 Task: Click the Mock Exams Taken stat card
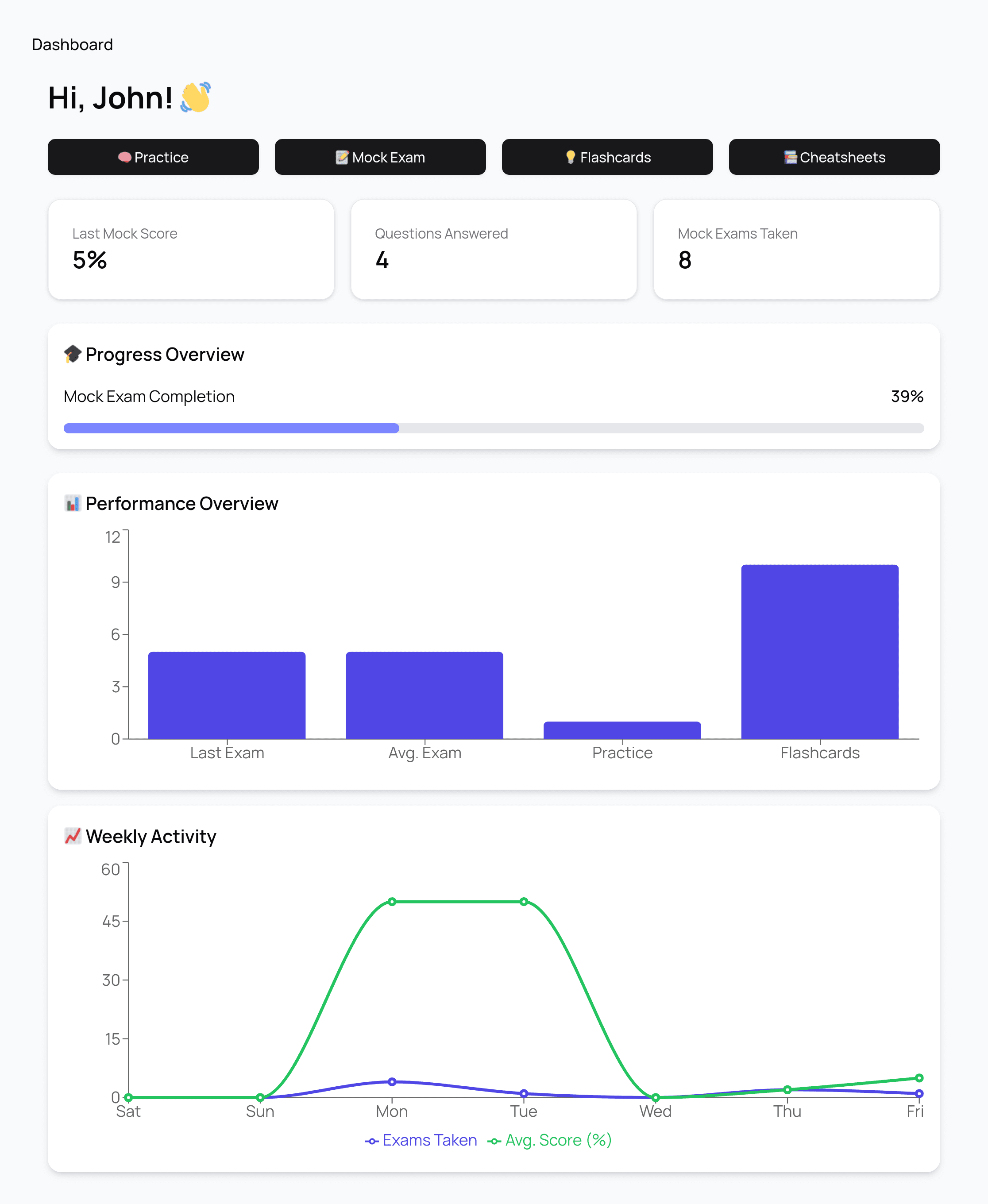[x=796, y=249]
